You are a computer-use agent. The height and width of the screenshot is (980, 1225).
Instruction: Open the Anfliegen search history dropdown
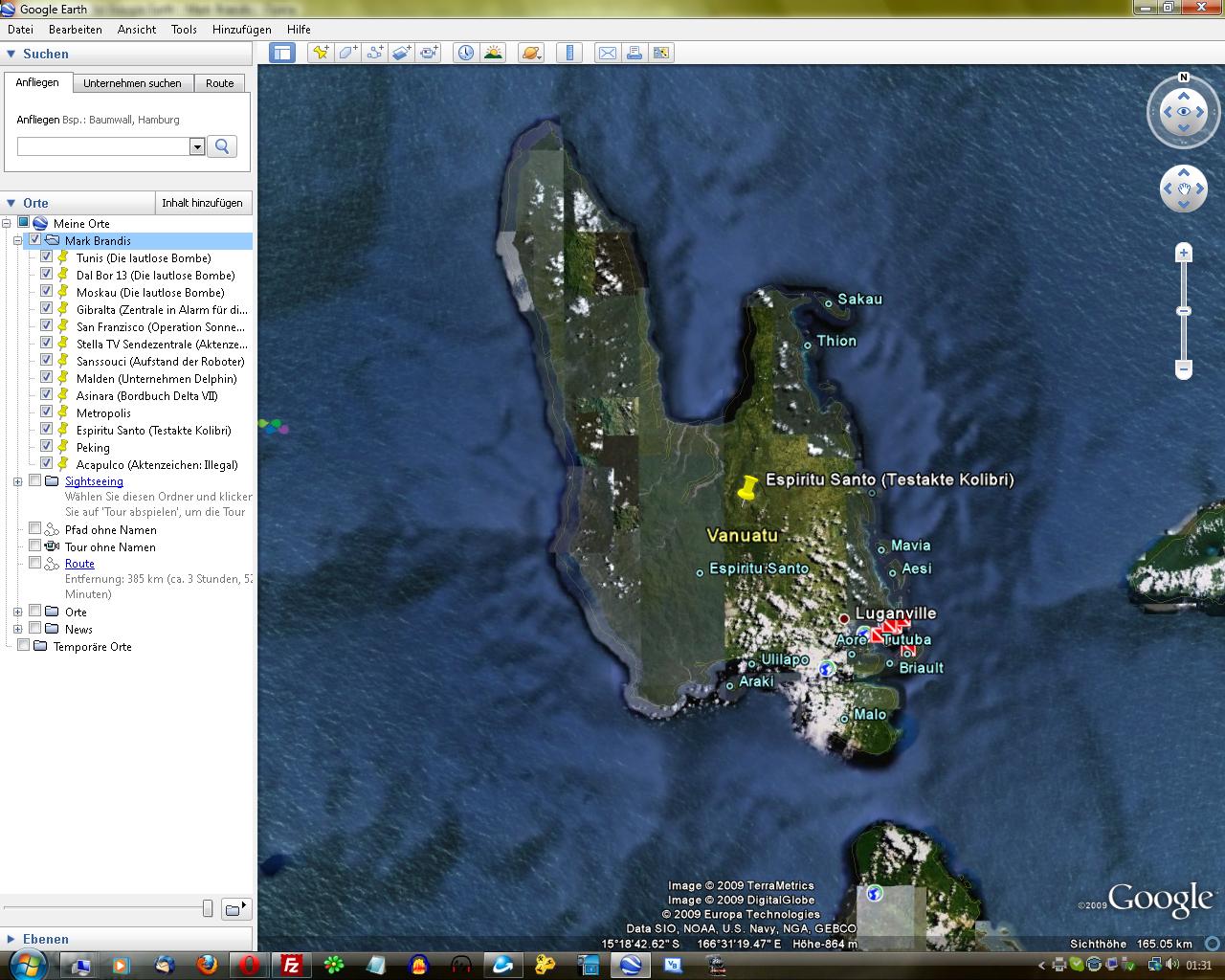point(197,146)
